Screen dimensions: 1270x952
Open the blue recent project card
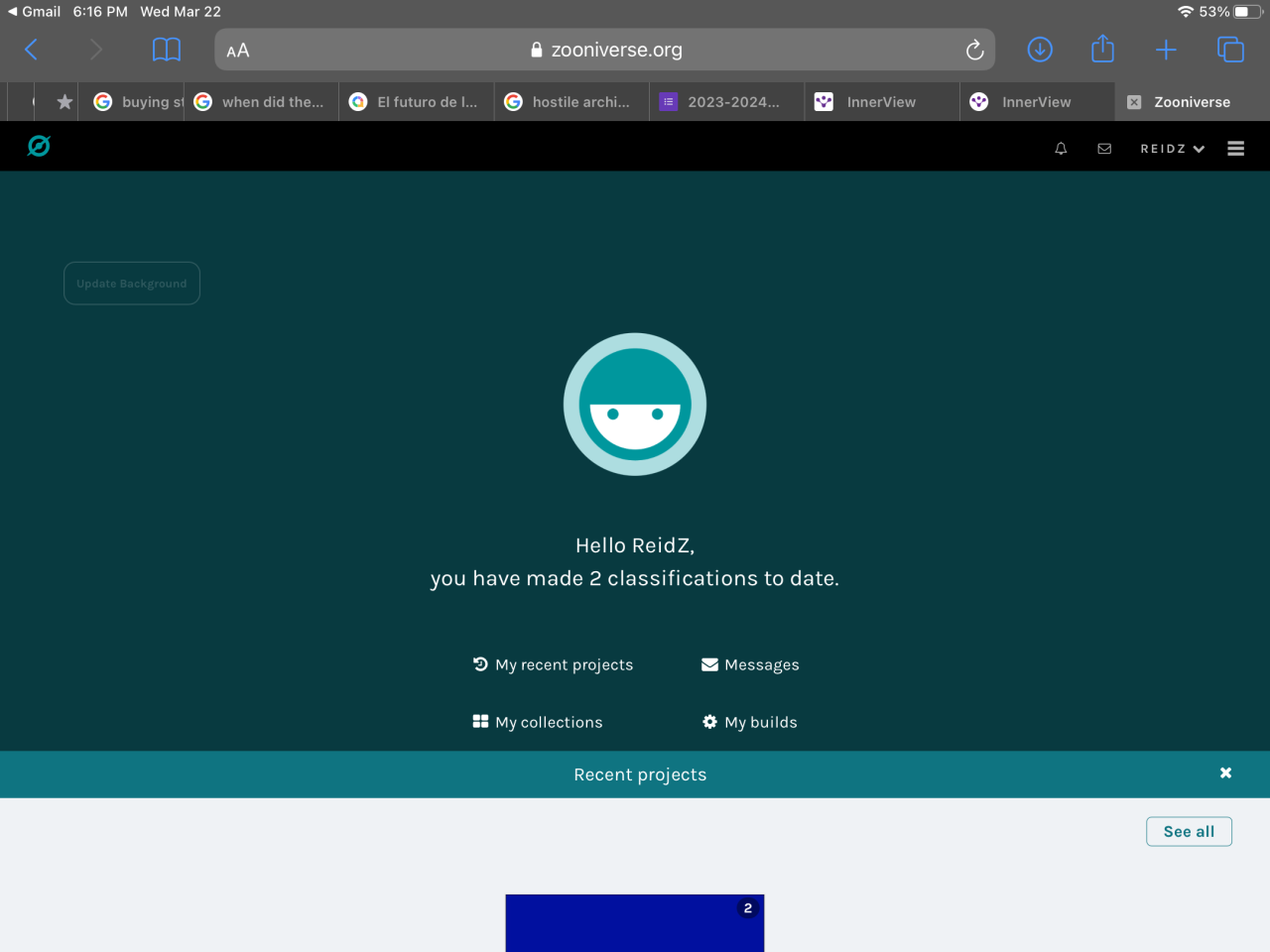click(x=635, y=923)
